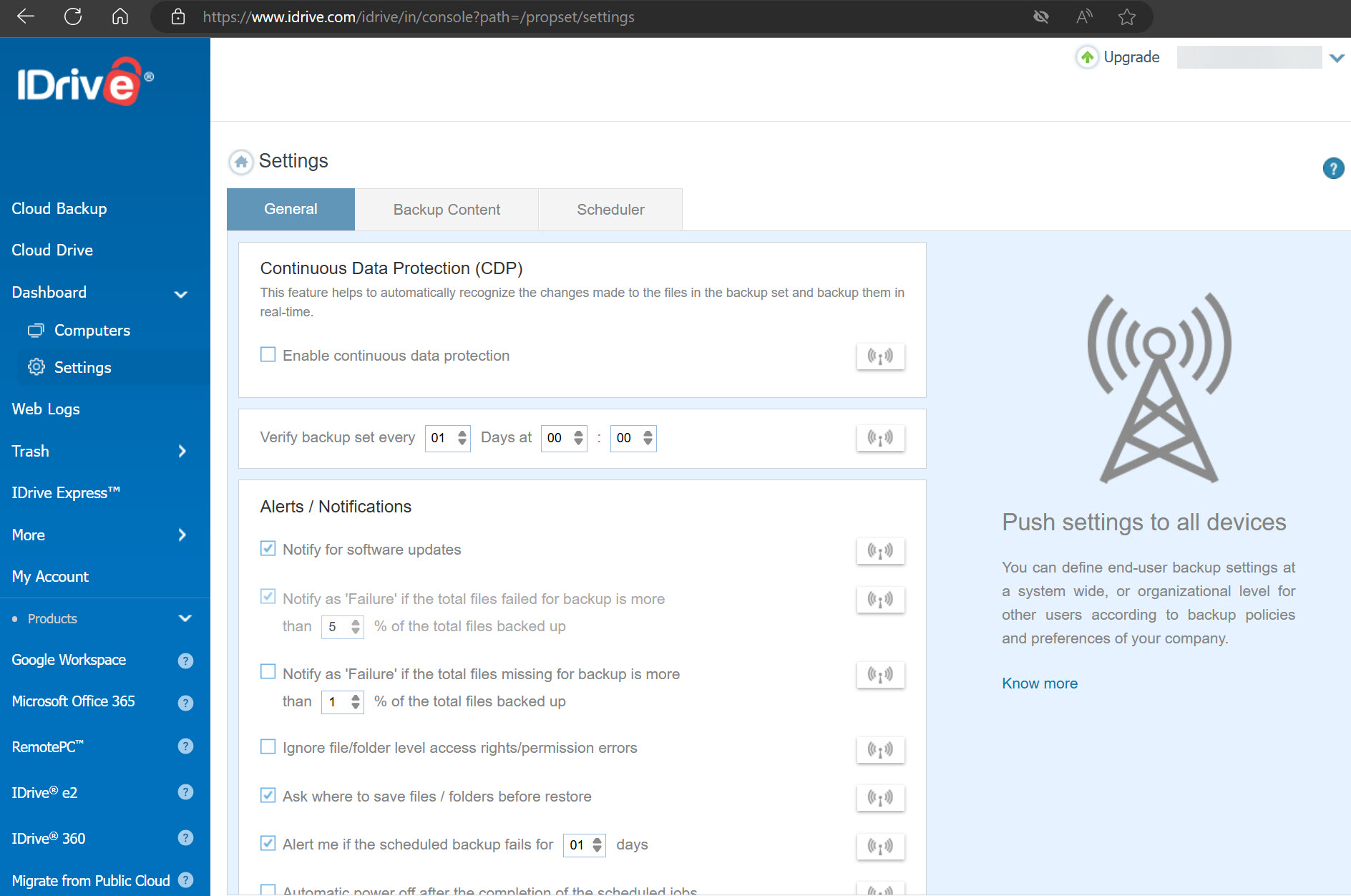Enable continuous data protection checkbox
This screenshot has height=896, width=1351.
[268, 354]
